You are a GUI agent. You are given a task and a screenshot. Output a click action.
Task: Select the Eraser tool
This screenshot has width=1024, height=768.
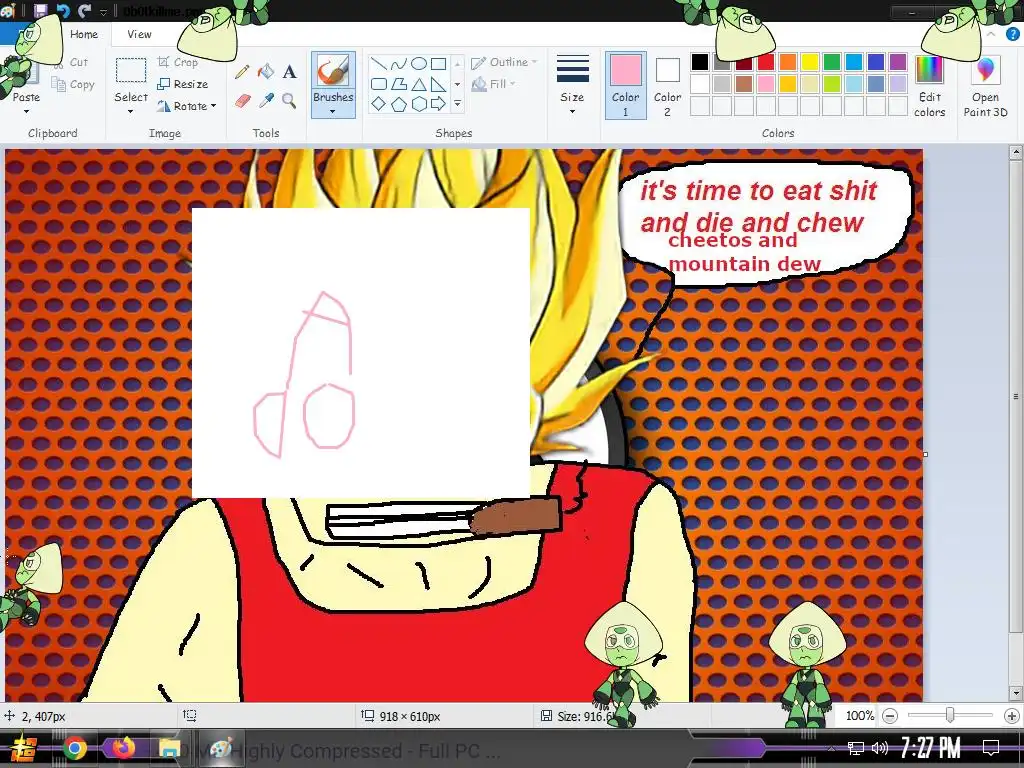(x=242, y=101)
